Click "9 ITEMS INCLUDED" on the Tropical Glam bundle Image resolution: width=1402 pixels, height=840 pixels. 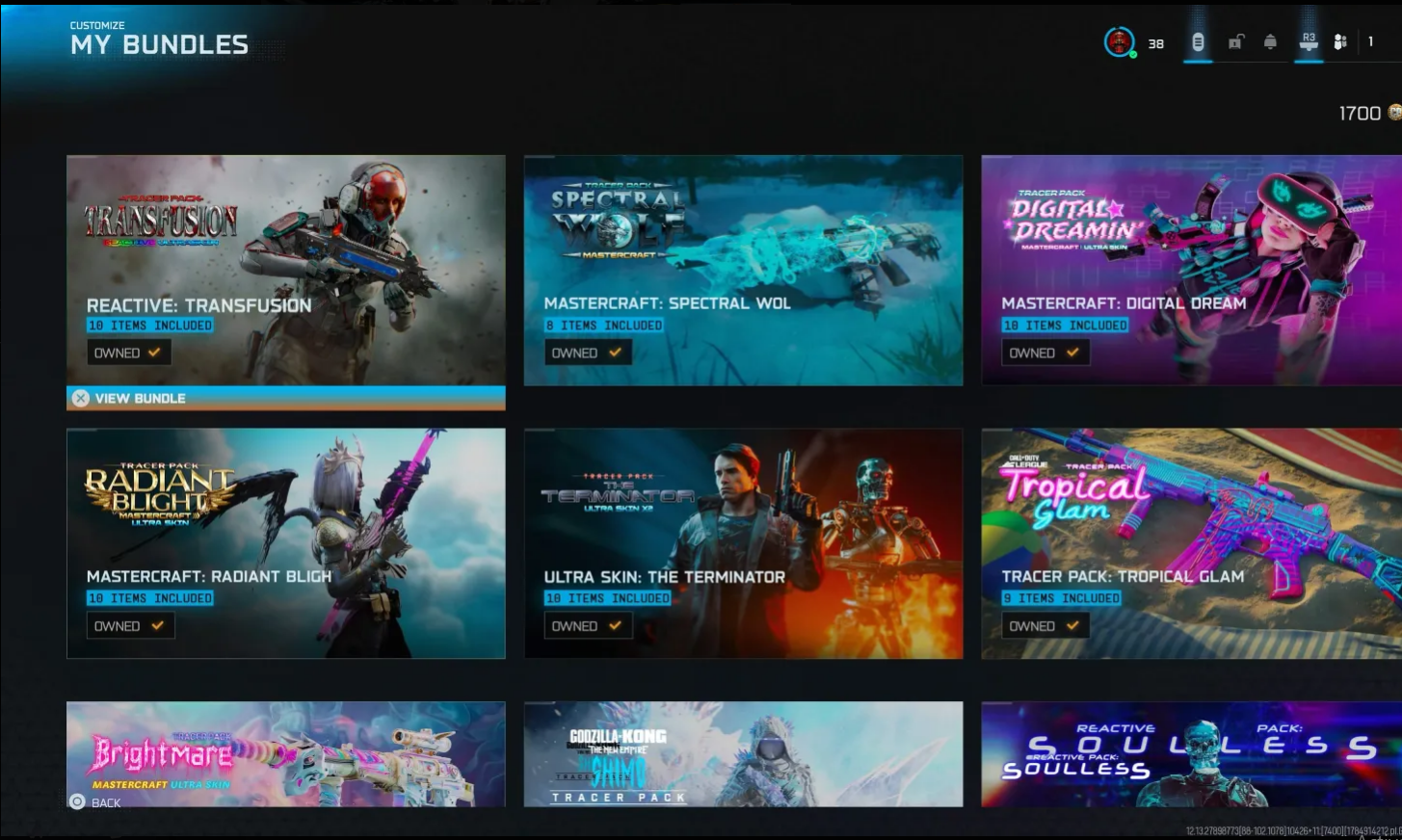coord(1062,598)
